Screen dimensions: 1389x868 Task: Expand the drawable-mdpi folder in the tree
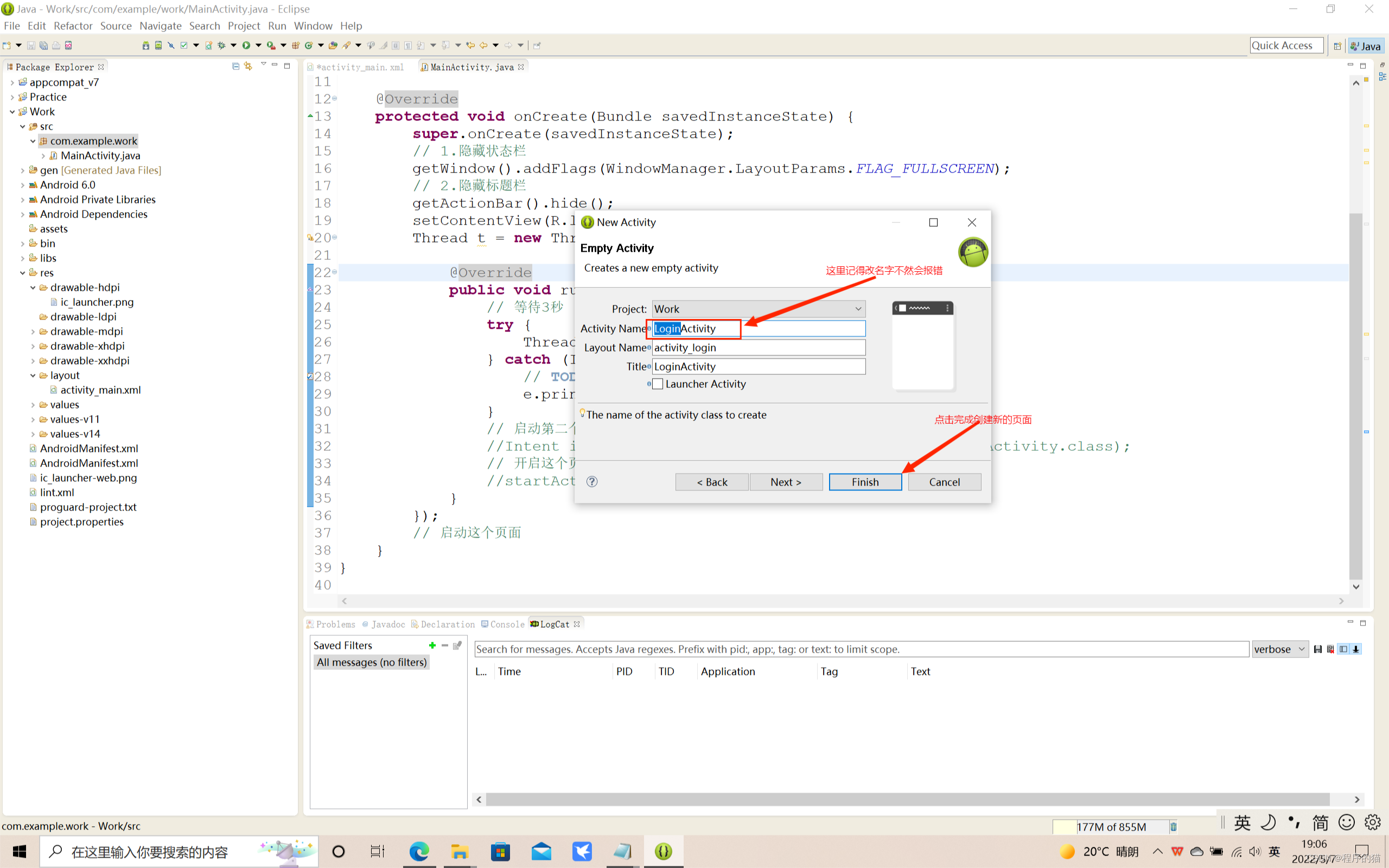click(33, 331)
